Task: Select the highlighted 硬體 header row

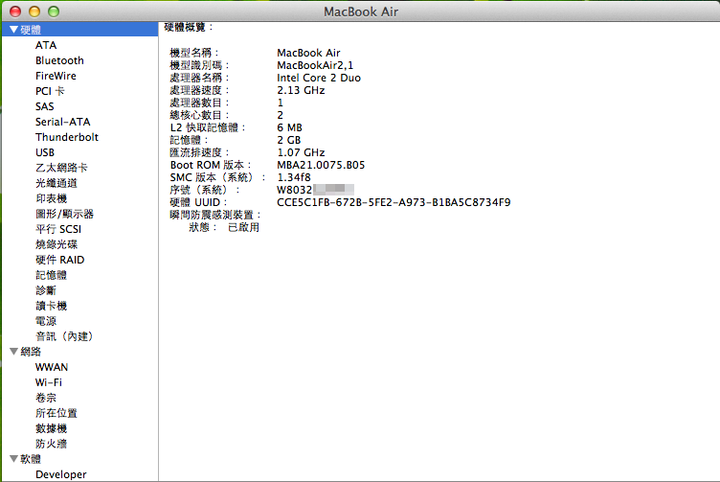Action: 80,30
